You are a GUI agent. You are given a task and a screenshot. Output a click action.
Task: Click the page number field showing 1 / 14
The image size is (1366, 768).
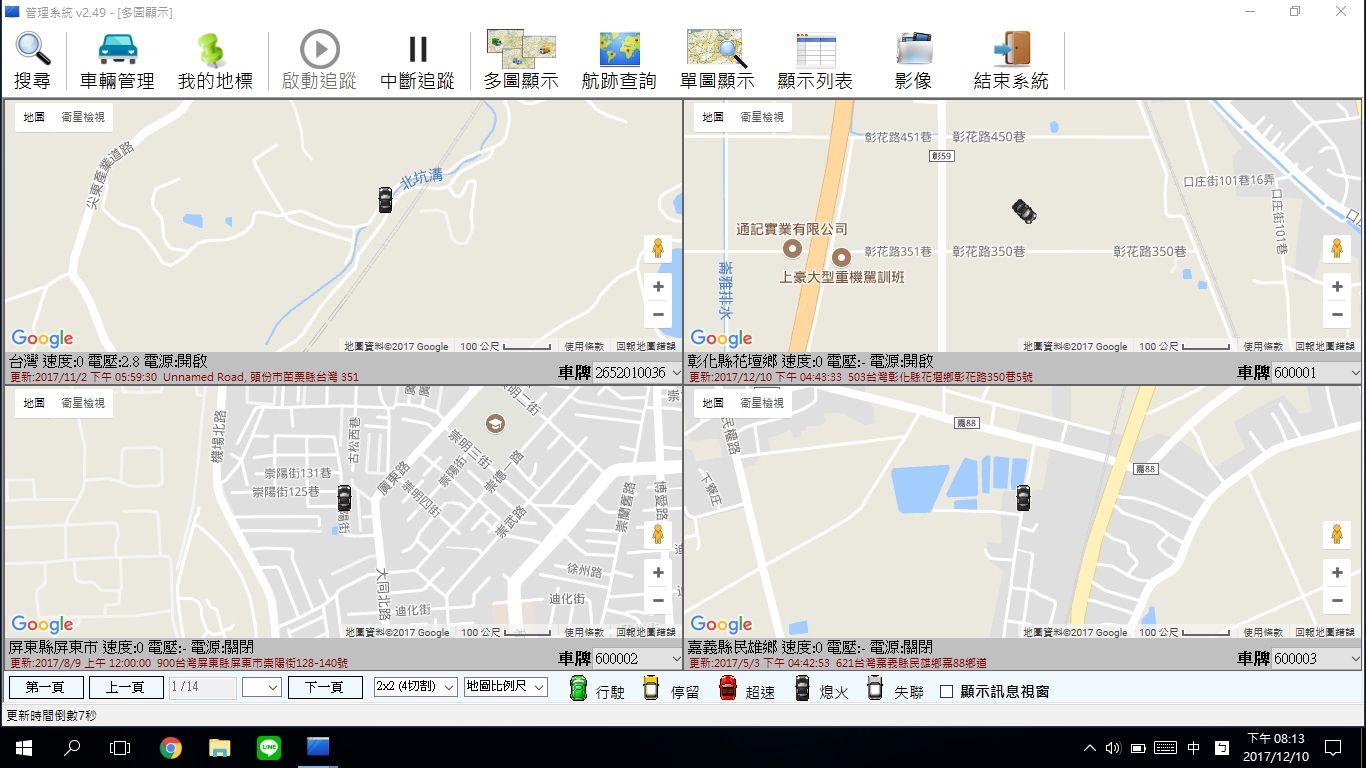tap(203, 687)
